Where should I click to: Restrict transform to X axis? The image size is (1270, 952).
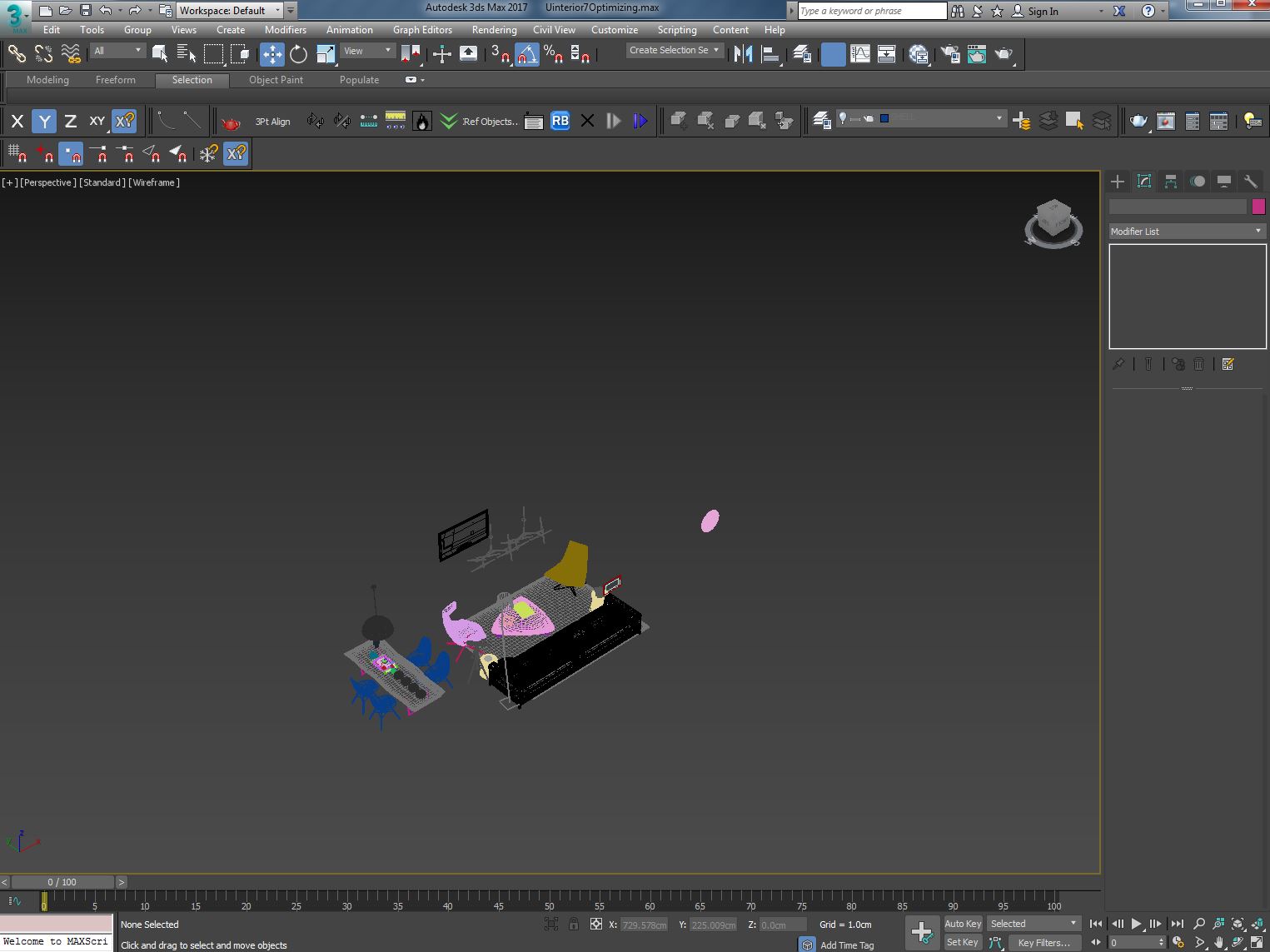(x=17, y=122)
